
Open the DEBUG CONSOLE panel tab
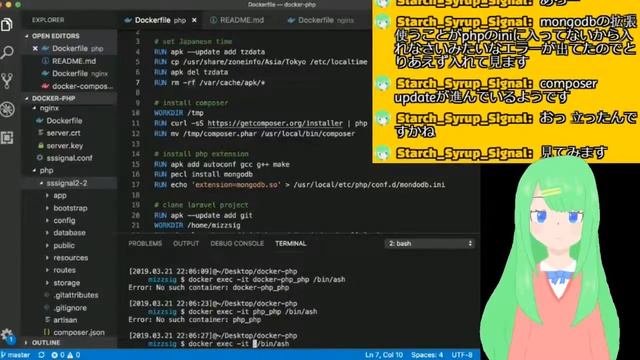(237, 244)
